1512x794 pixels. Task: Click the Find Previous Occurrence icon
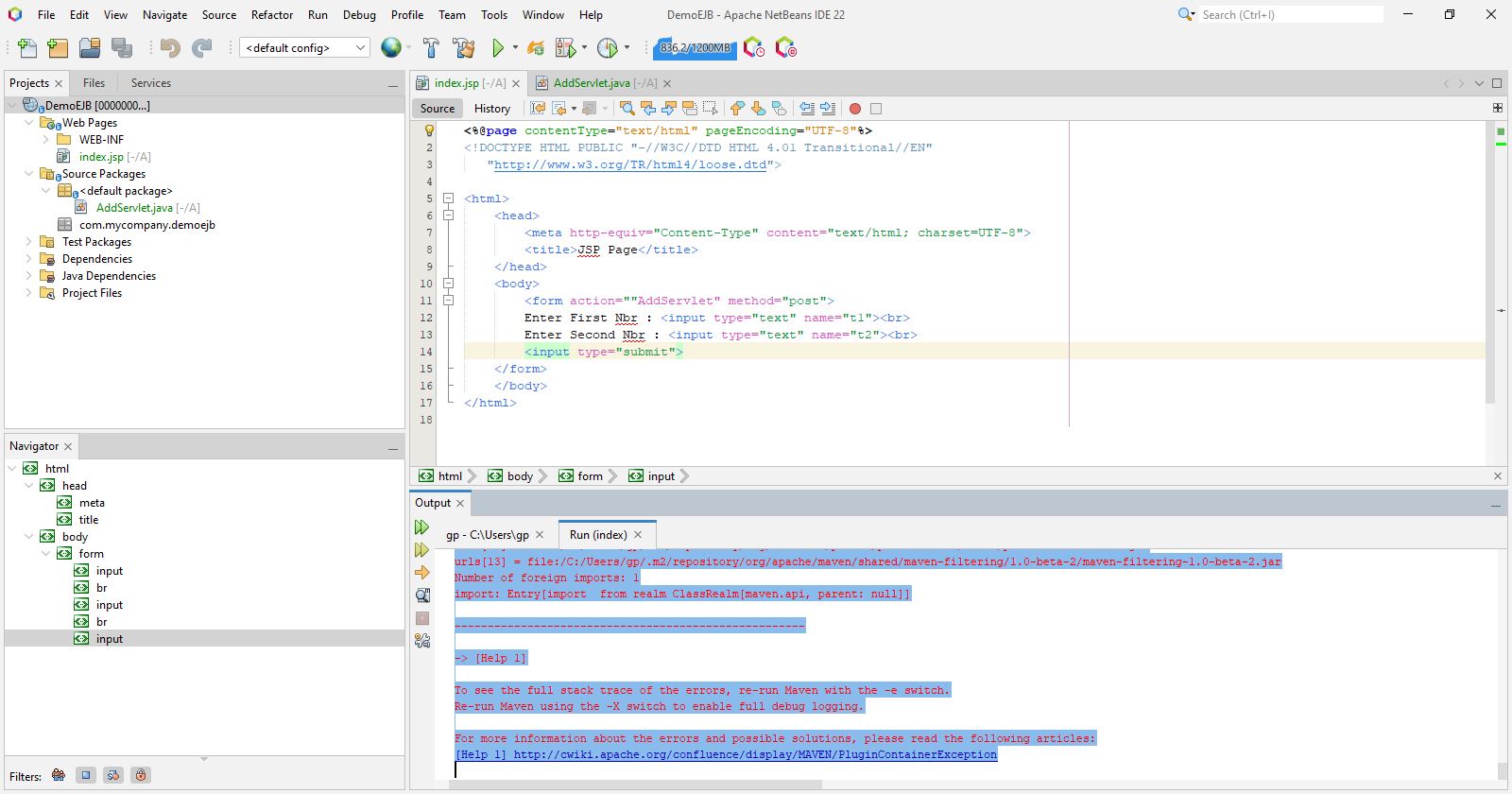pos(648,109)
